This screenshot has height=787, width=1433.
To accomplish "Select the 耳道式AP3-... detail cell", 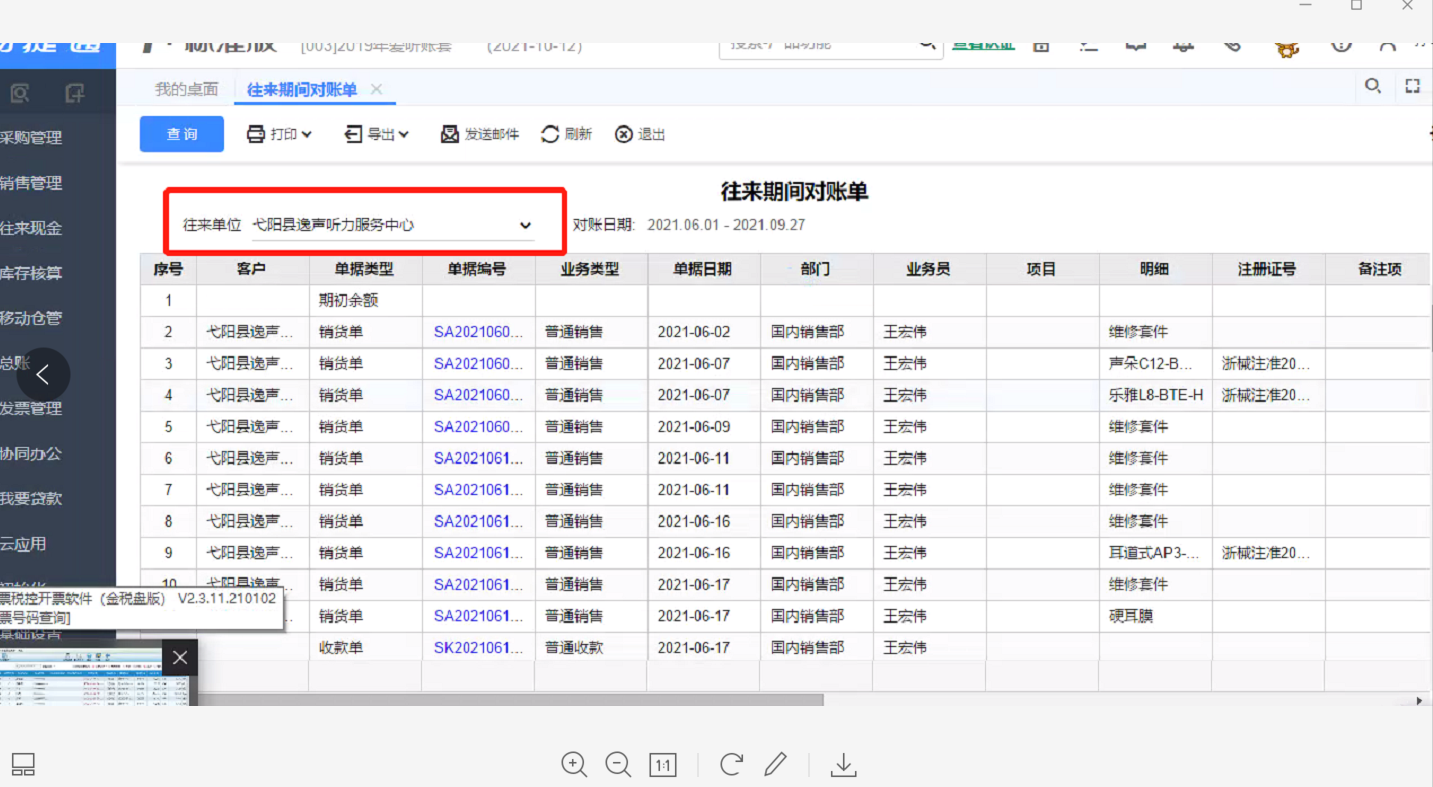I will pyautogui.click(x=1154, y=553).
